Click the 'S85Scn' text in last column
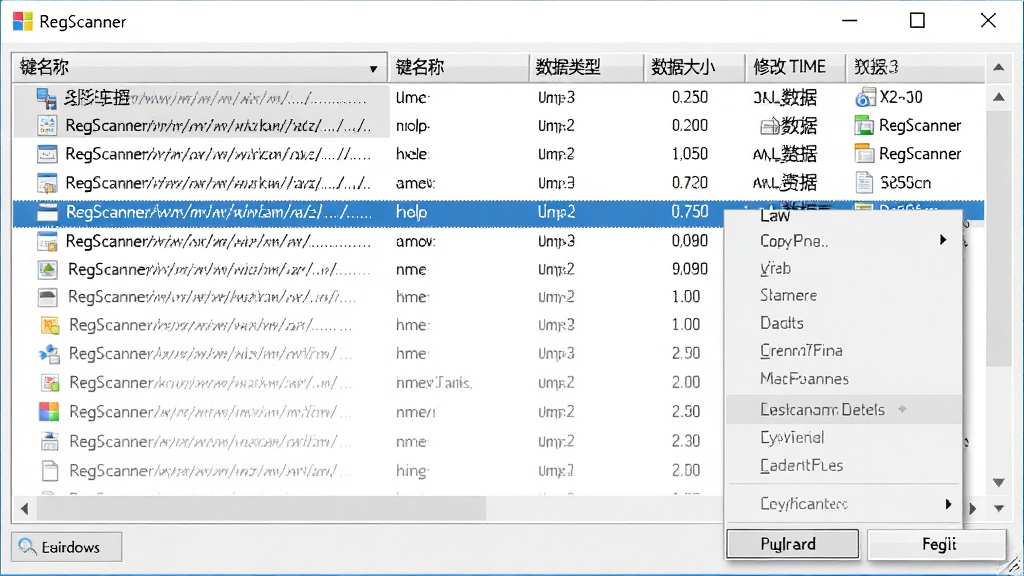Screen dimensions: 1024x576 tap(905, 183)
